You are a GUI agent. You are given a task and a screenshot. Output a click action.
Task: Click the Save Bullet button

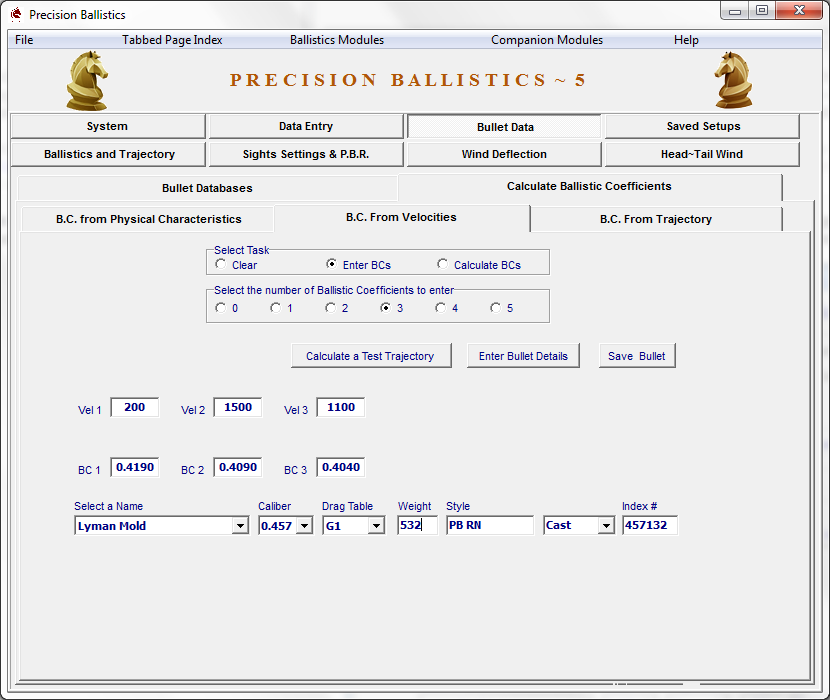pyautogui.click(x=637, y=356)
